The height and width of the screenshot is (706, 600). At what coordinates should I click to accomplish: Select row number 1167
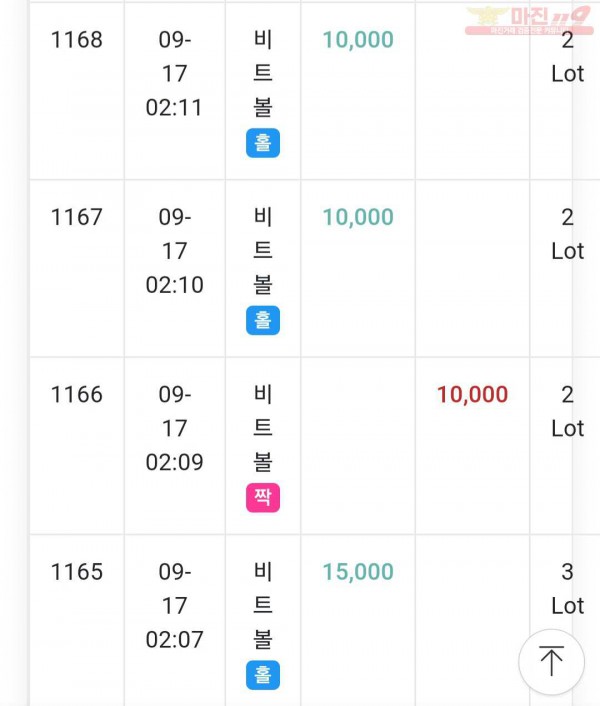(77, 217)
